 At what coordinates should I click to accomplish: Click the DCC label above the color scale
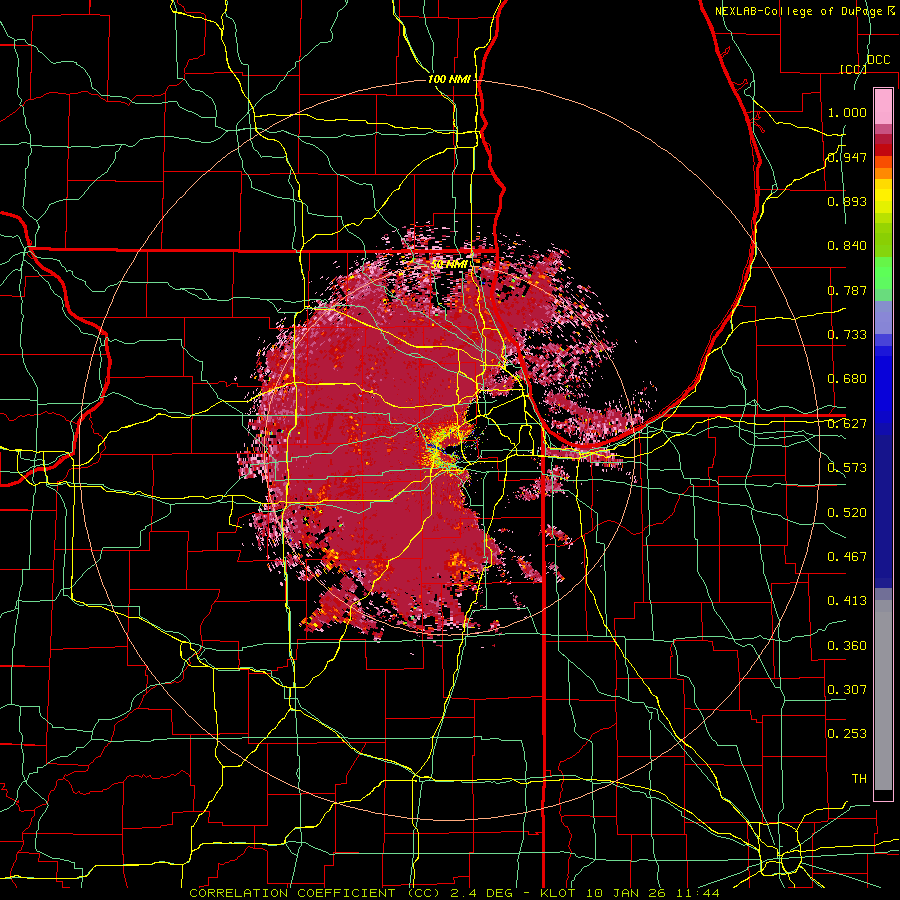[x=878, y=60]
